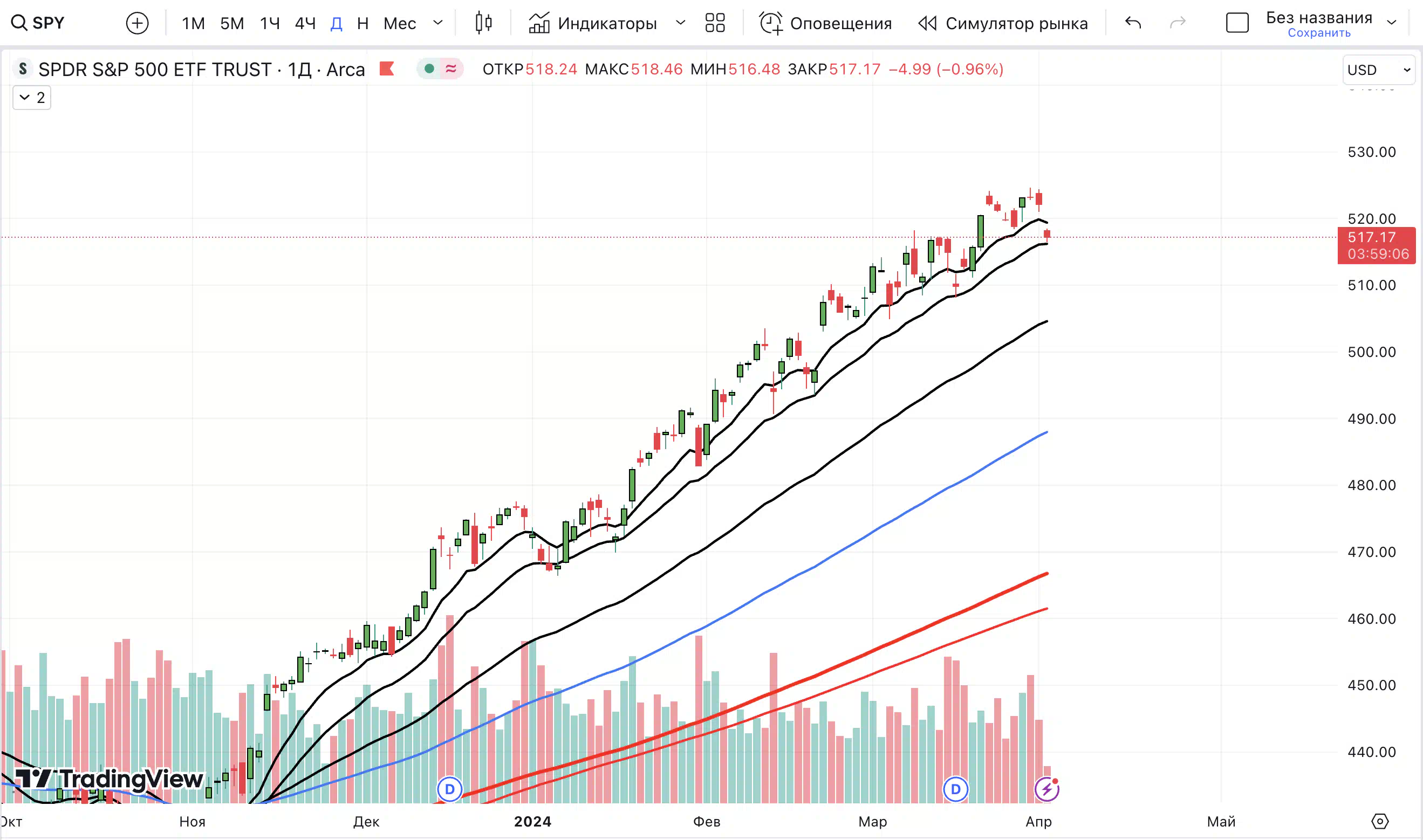
Task: Click the ОТКР value 518.24
Action: [551, 69]
